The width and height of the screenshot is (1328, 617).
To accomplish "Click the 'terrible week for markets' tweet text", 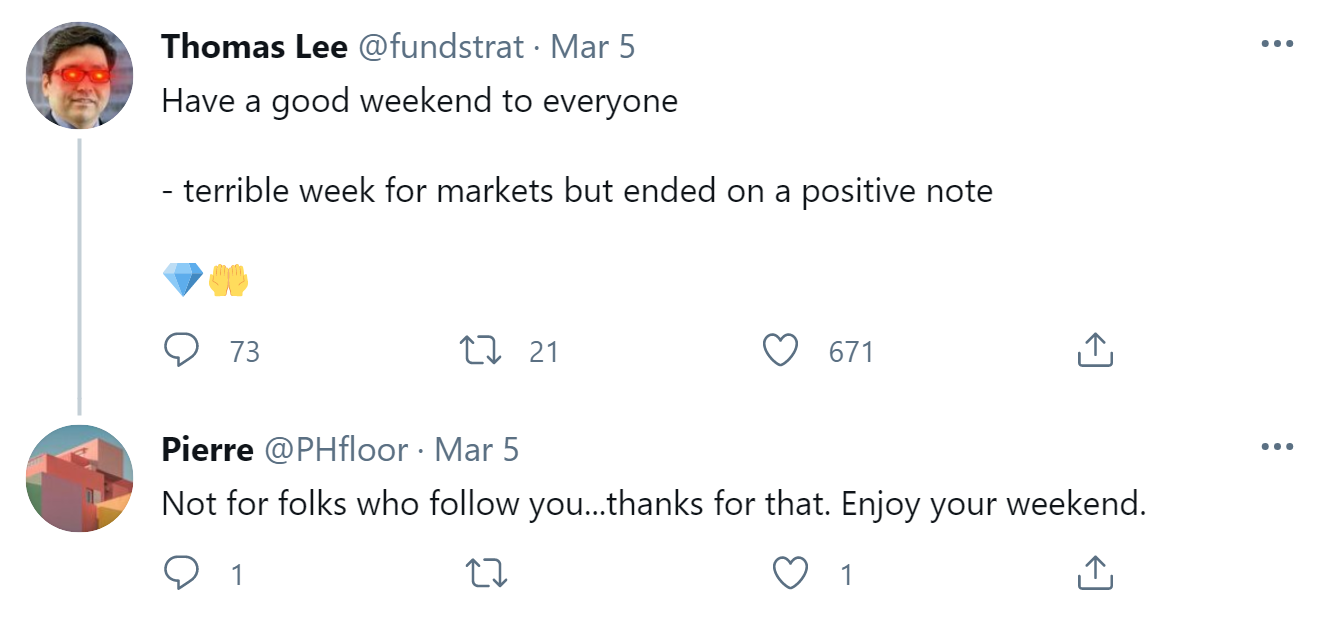I will 577,191.
